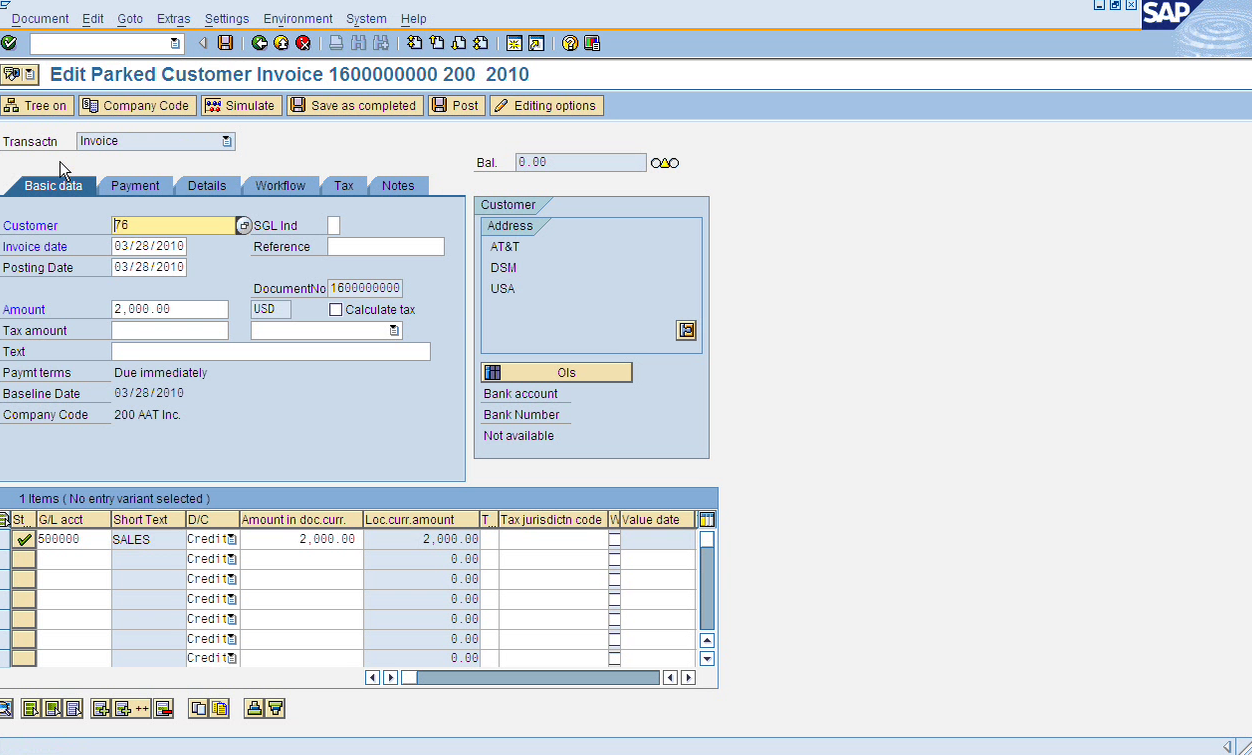Screen dimensions: 1252x755
Task: Click the Save disk icon in toolbar
Action: pyautogui.click(x=225, y=43)
